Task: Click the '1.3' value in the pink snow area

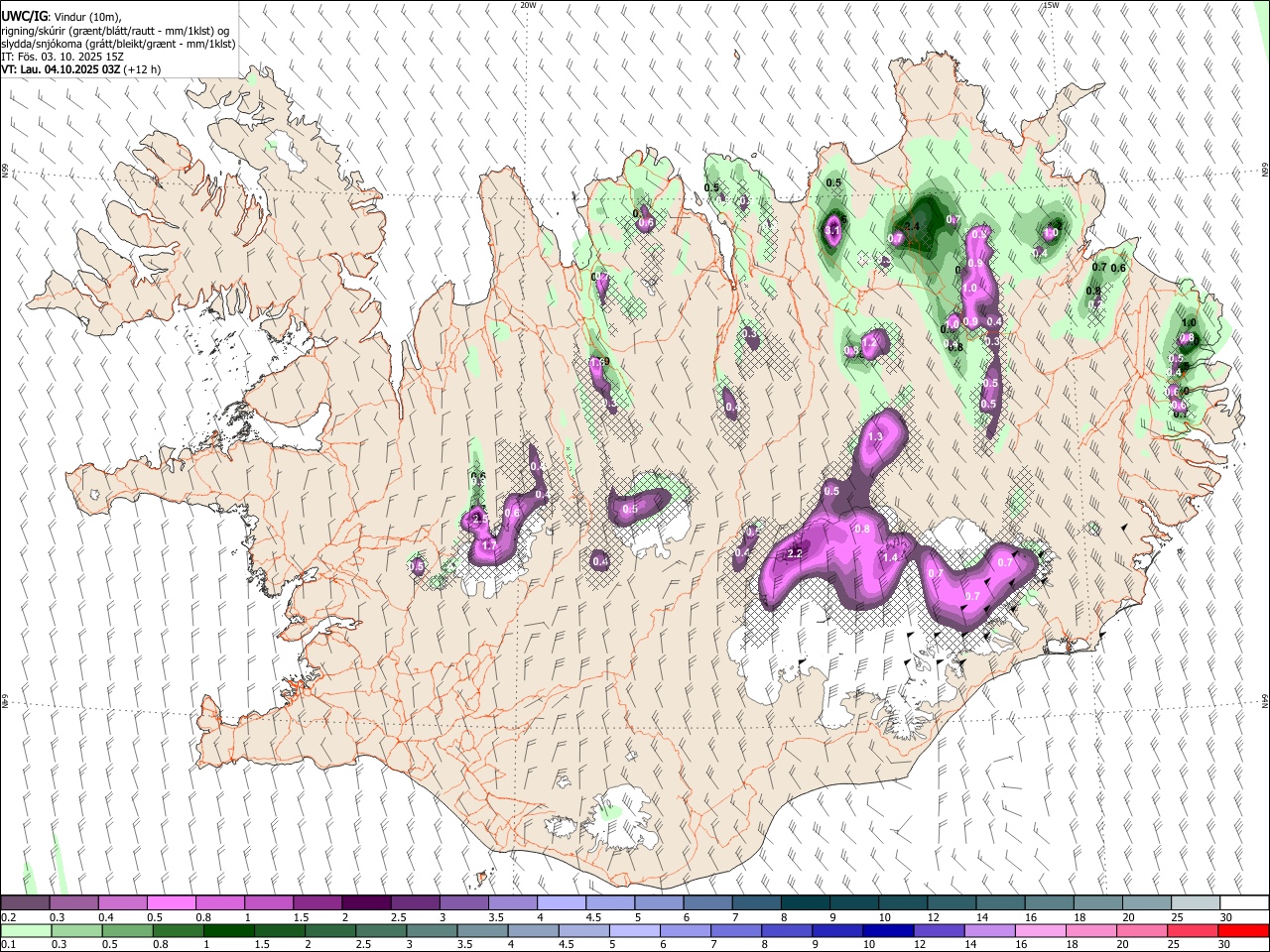Action: click(875, 437)
